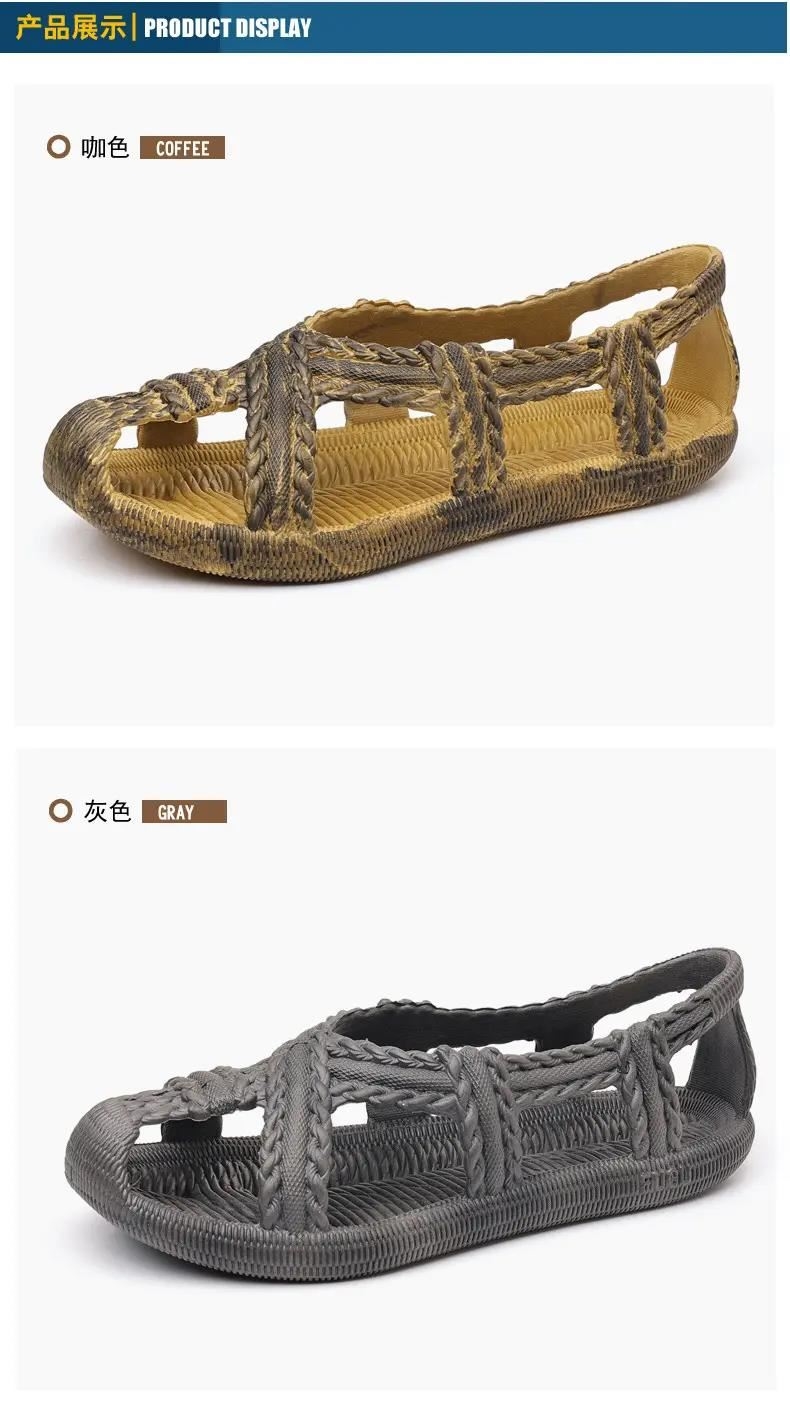The image size is (790, 1408).
Task: Click the brown ring bullet beside 灰色
Action: tap(61, 810)
